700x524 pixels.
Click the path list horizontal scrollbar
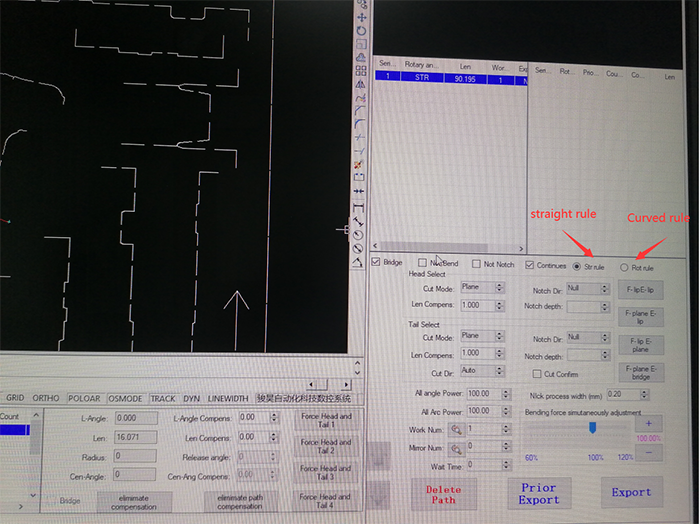(448, 246)
